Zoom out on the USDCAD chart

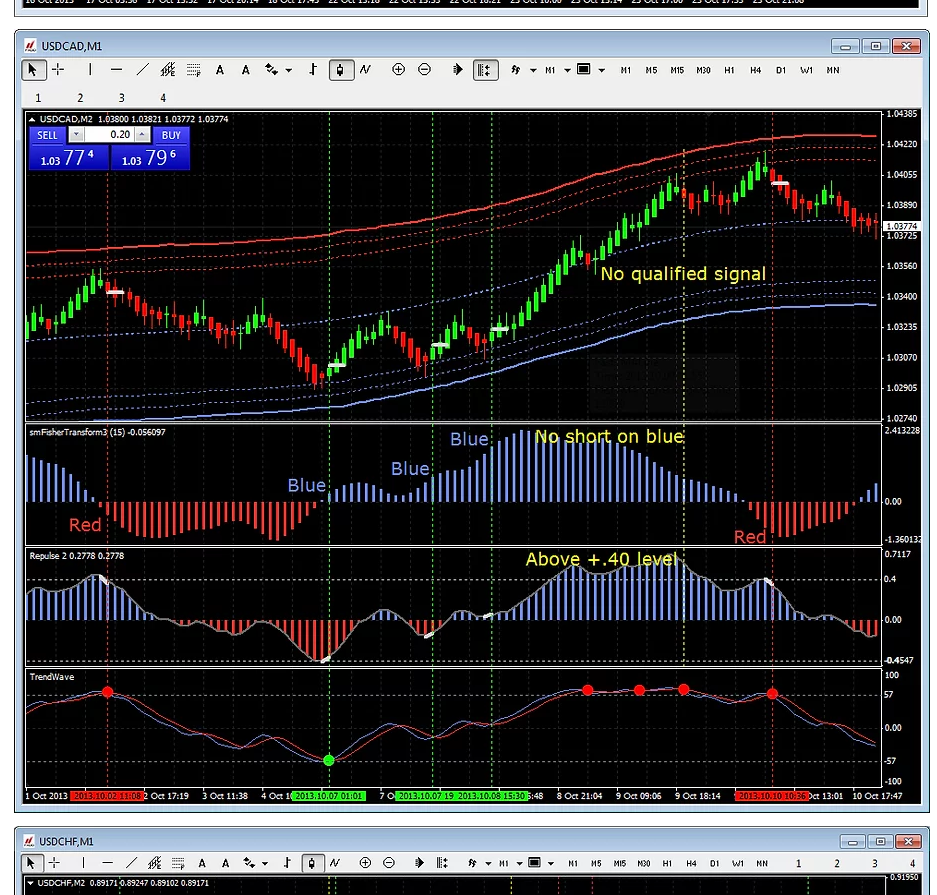pyautogui.click(x=424, y=70)
